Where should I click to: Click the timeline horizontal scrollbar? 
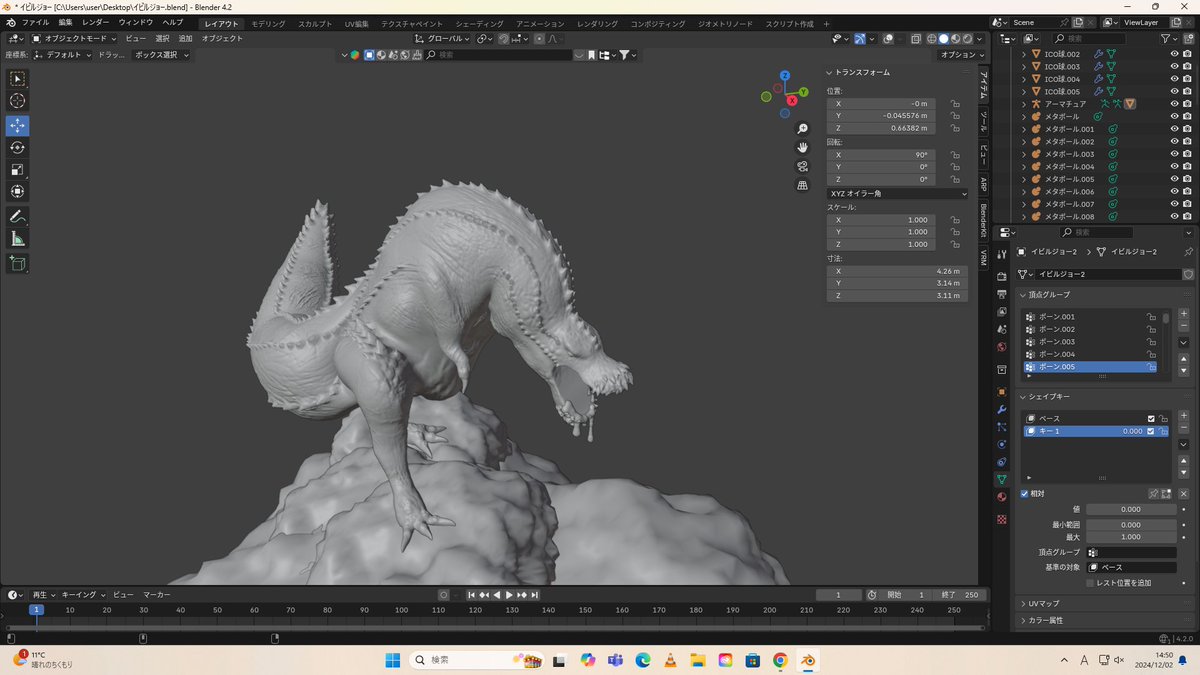click(495, 628)
